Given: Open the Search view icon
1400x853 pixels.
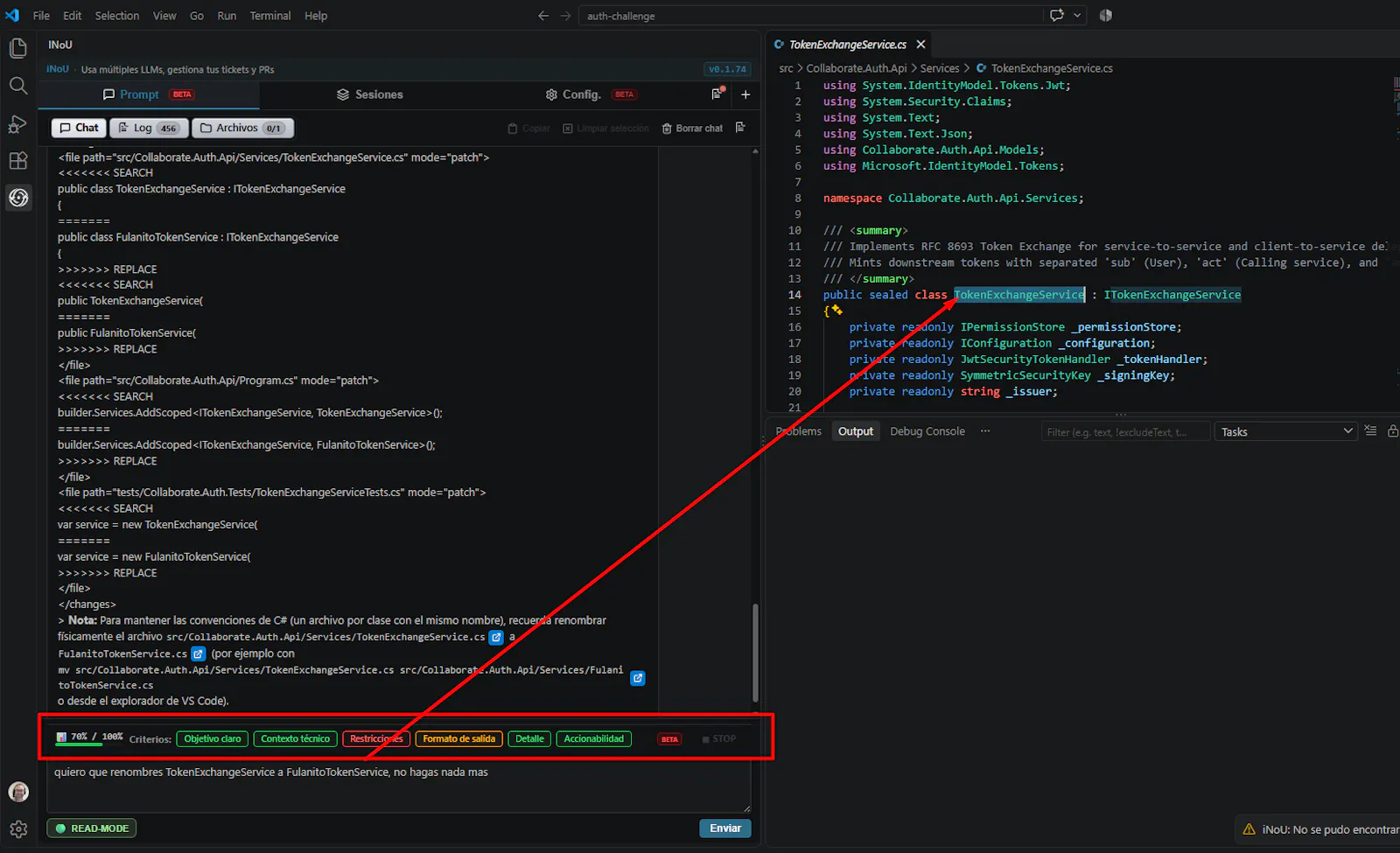Looking at the screenshot, I should (x=18, y=86).
